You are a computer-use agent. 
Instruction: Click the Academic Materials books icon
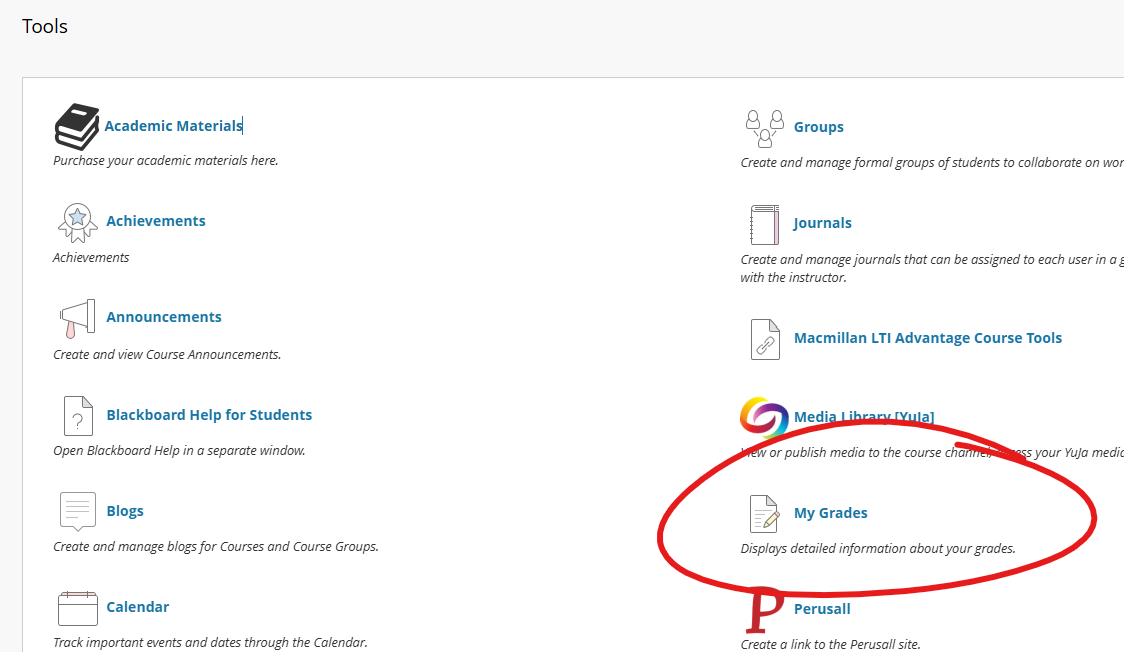[77, 127]
